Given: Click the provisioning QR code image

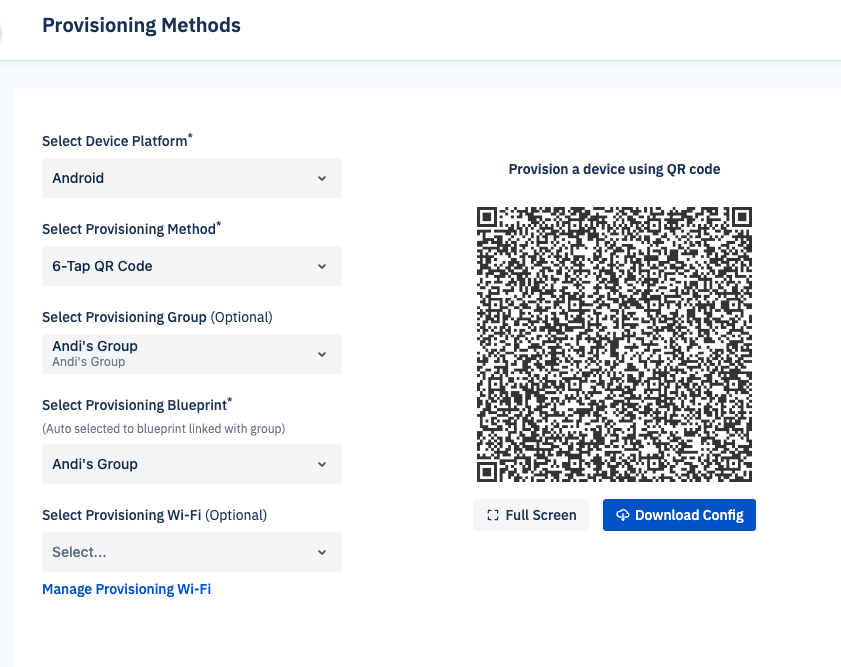Looking at the screenshot, I should pos(614,343).
